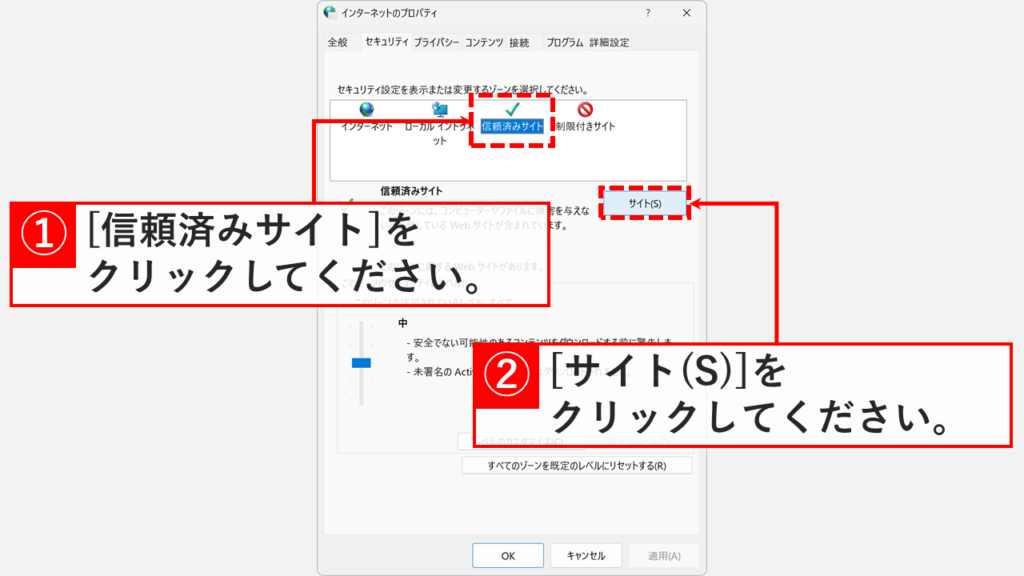Viewport: 1024px width, 576px height.
Task: Open the コンテンツ tab
Action: point(484,42)
